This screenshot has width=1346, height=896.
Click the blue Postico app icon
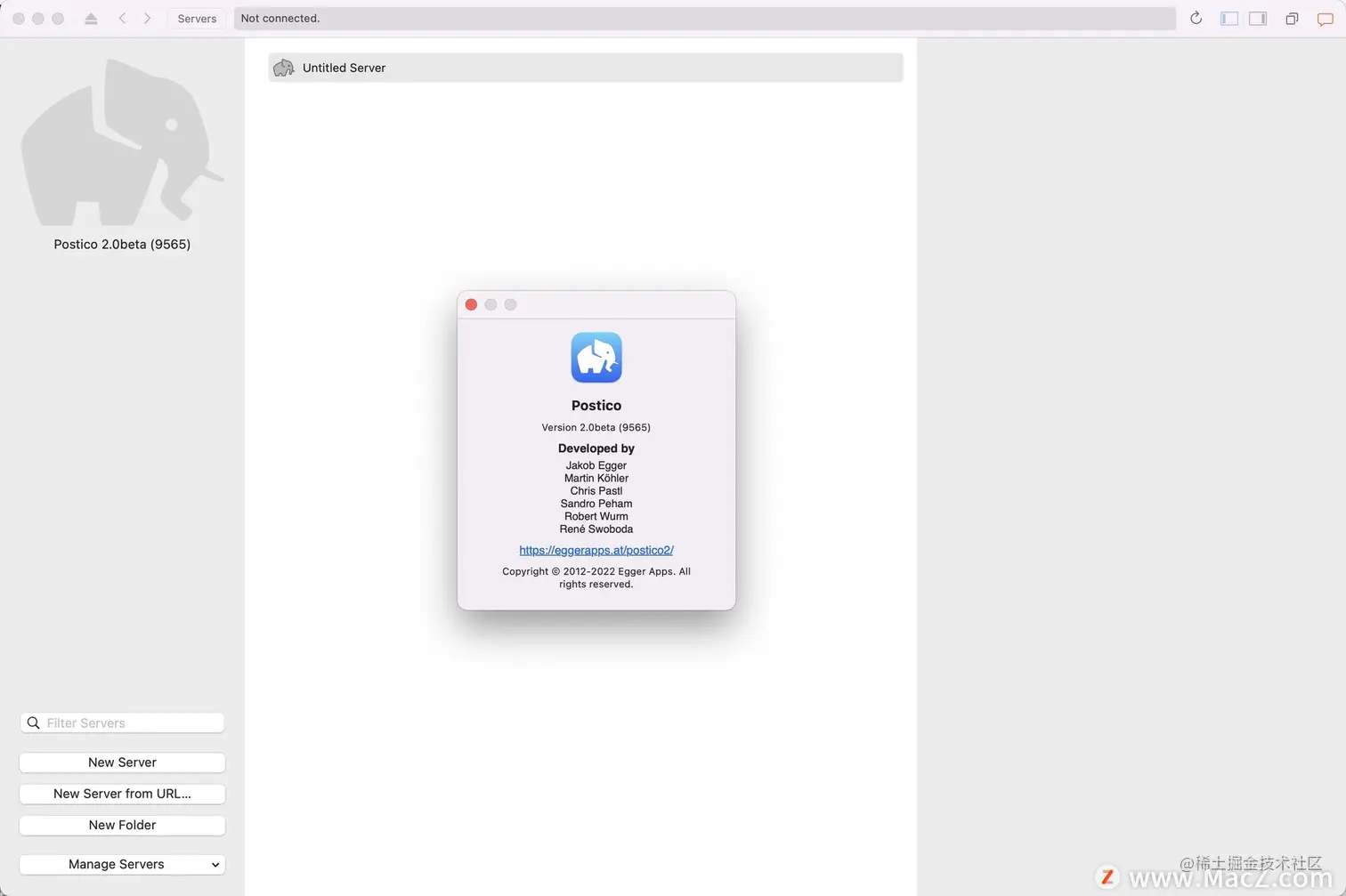click(x=596, y=358)
